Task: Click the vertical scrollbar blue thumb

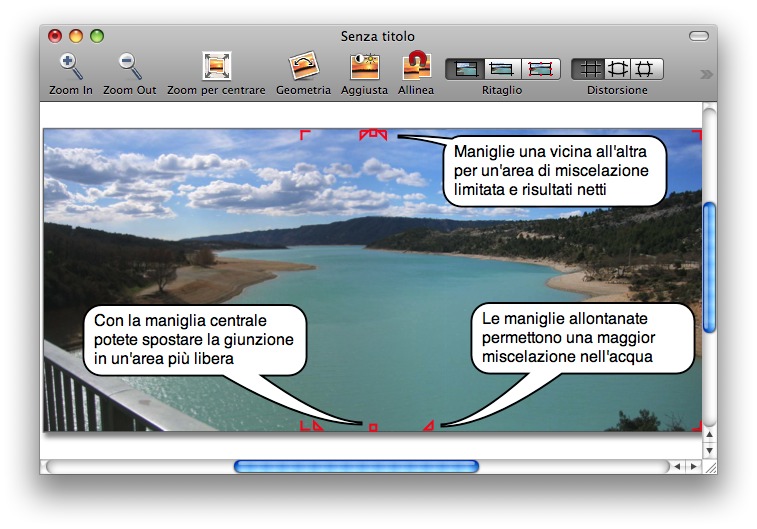Action: pyautogui.click(x=709, y=267)
